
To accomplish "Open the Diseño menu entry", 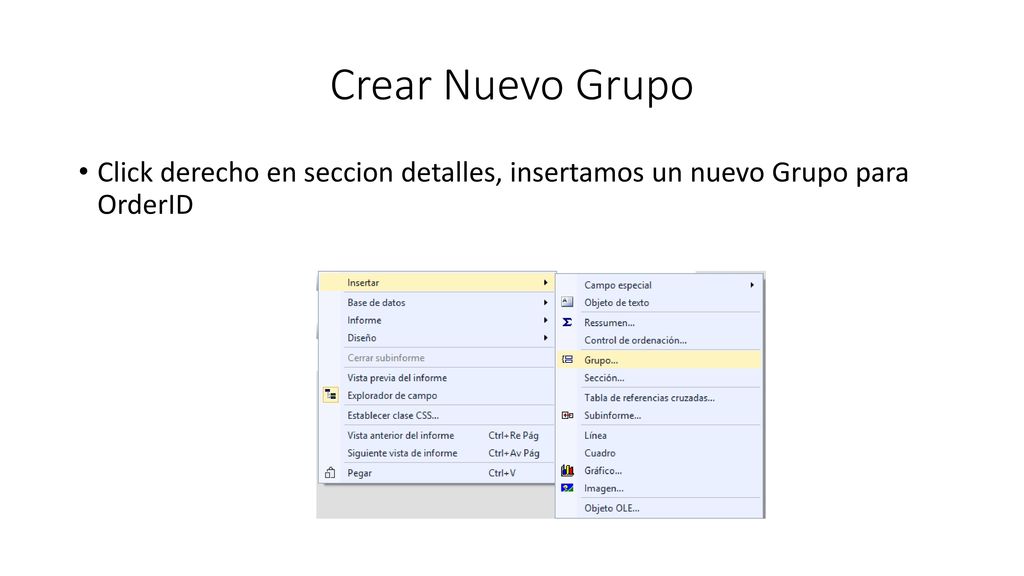I will (x=436, y=338).
